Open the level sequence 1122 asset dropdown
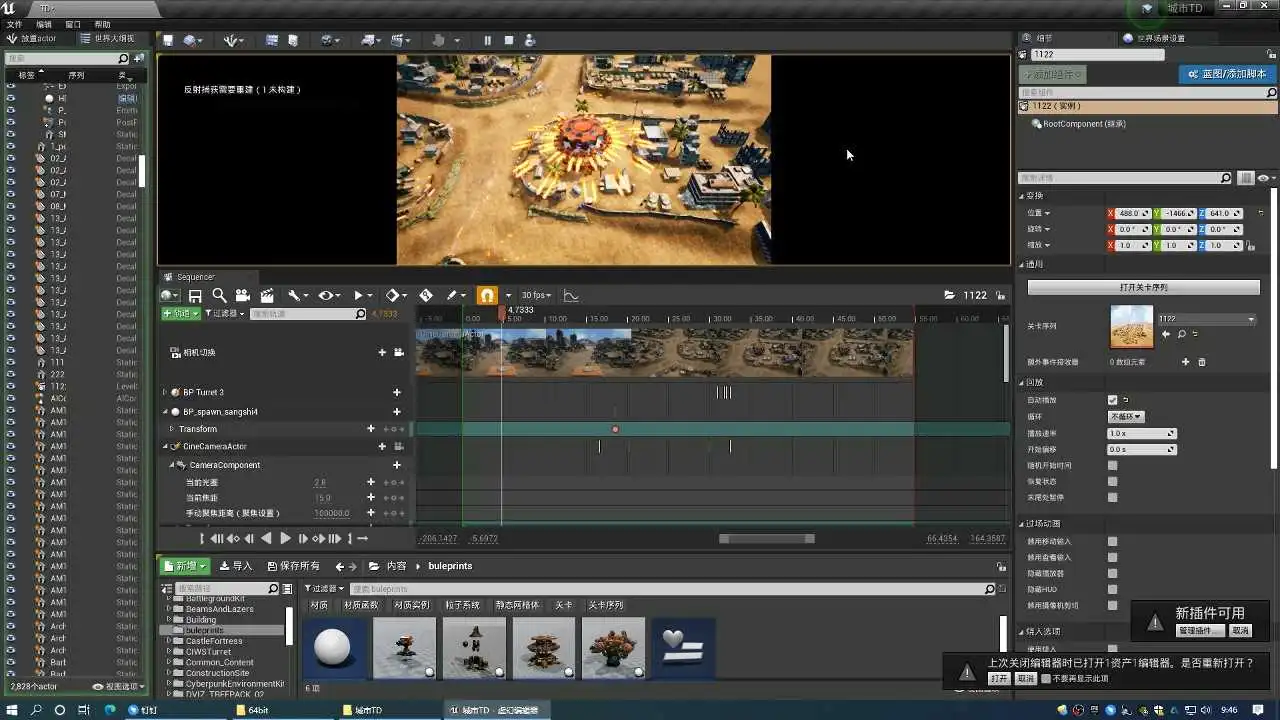 click(1206, 319)
